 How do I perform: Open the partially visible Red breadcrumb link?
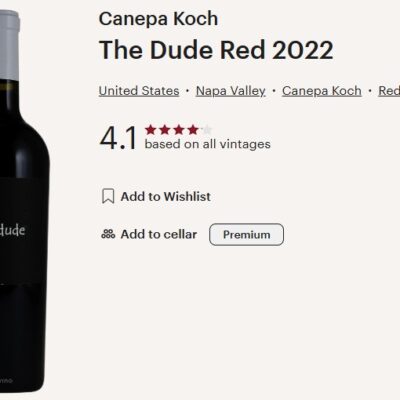click(389, 91)
